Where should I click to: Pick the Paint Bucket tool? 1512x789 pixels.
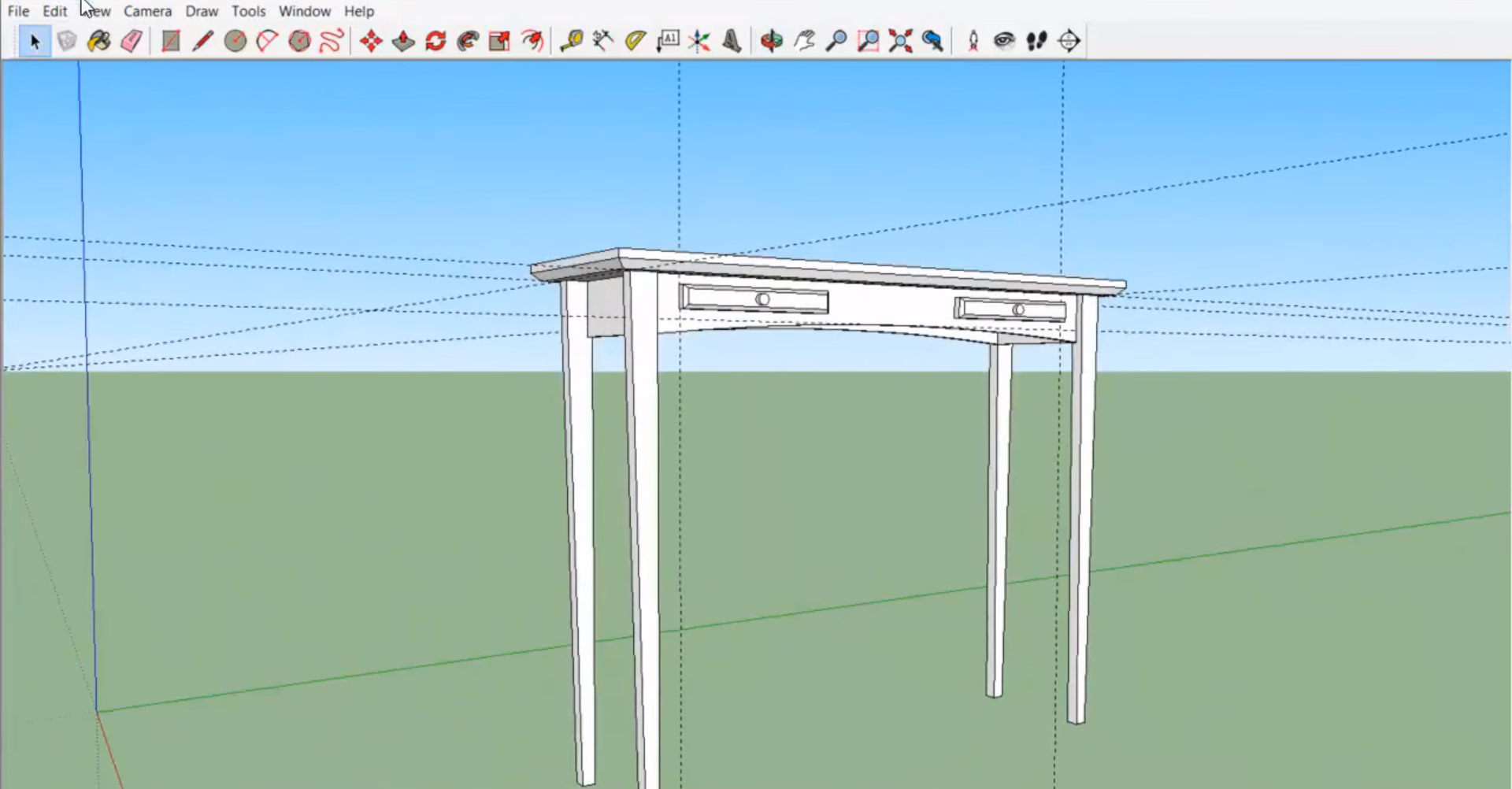tap(98, 41)
